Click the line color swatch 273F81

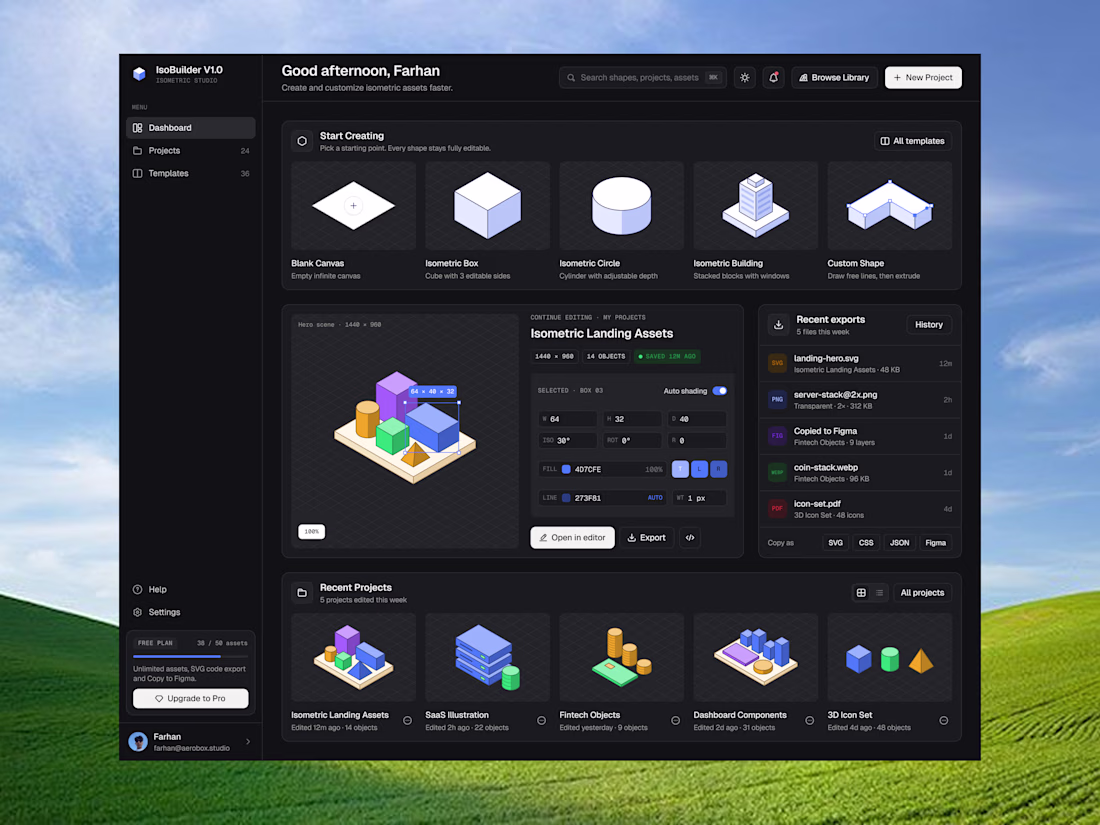coord(566,498)
